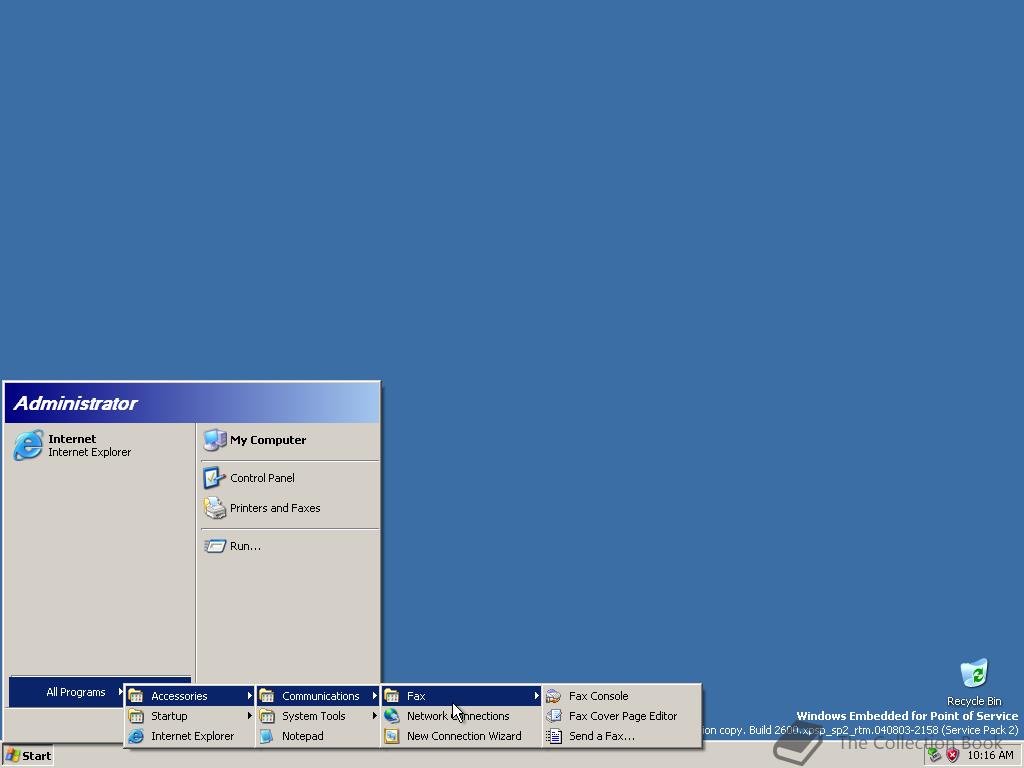The height and width of the screenshot is (768, 1024).
Task: Open Run... from Start menu
Action: click(290, 546)
